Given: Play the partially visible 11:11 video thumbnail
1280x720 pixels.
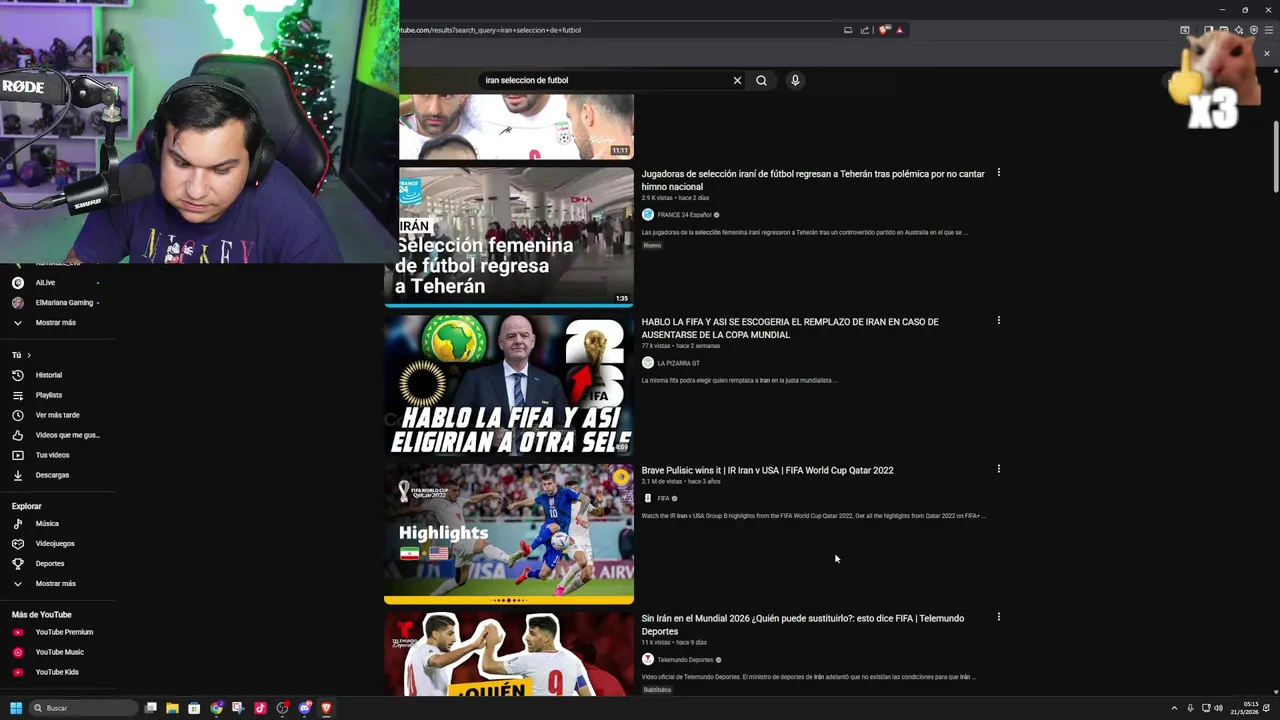Looking at the screenshot, I should coord(516,127).
